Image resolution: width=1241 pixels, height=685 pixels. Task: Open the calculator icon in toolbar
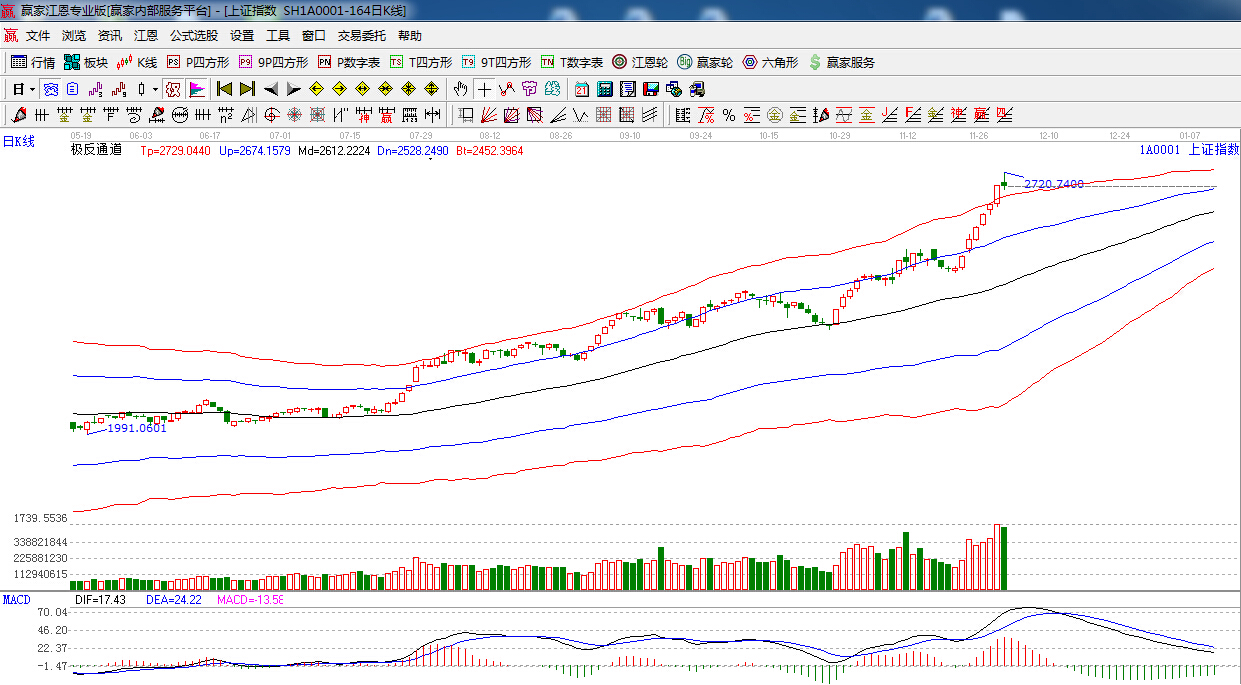[604, 89]
